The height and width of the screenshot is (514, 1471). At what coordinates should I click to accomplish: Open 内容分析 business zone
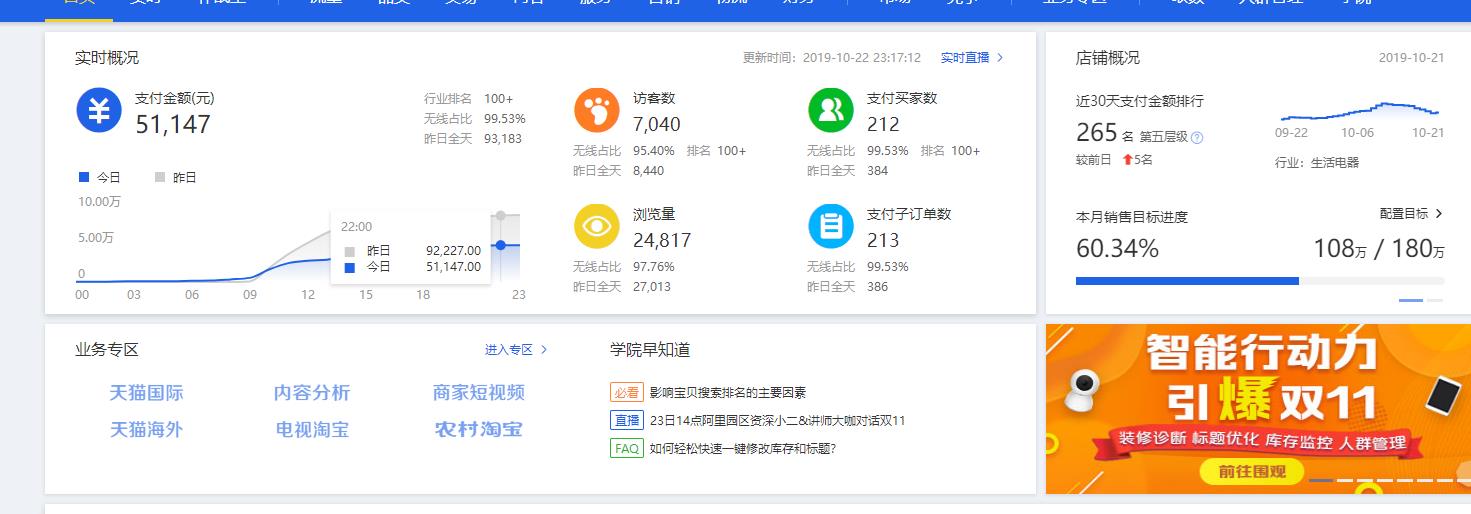point(312,393)
